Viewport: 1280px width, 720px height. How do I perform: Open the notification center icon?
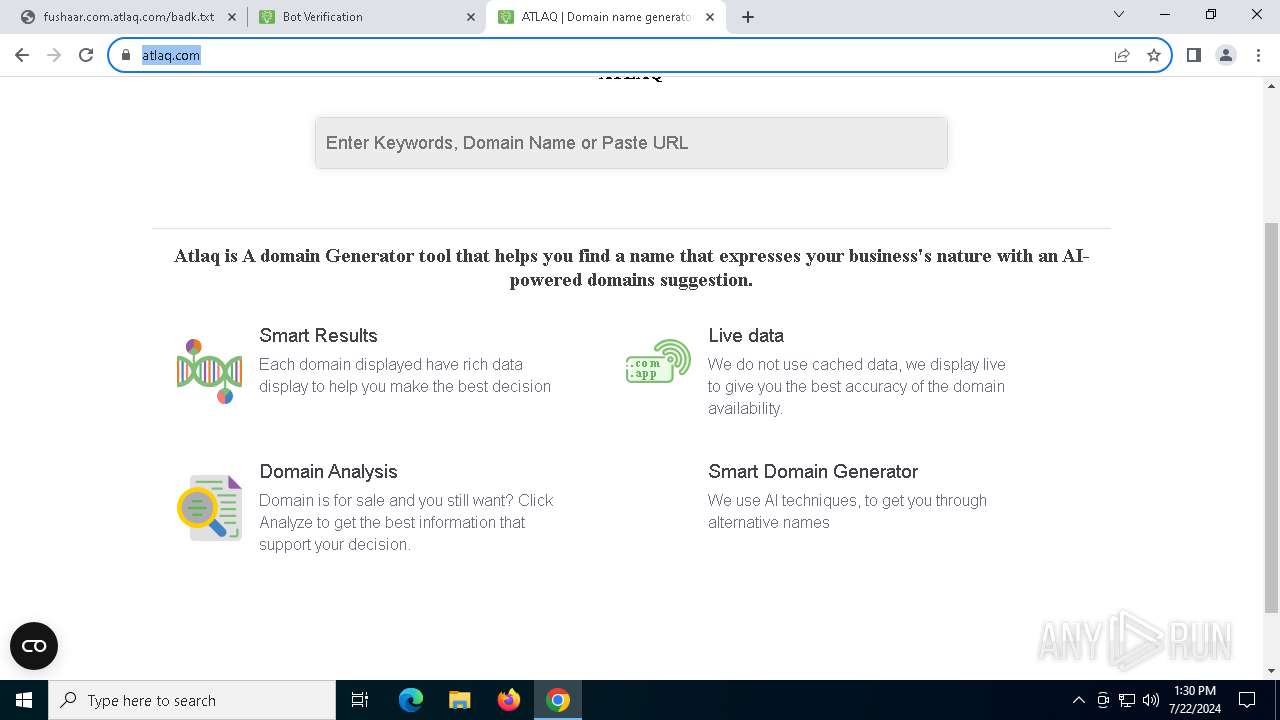point(1247,700)
